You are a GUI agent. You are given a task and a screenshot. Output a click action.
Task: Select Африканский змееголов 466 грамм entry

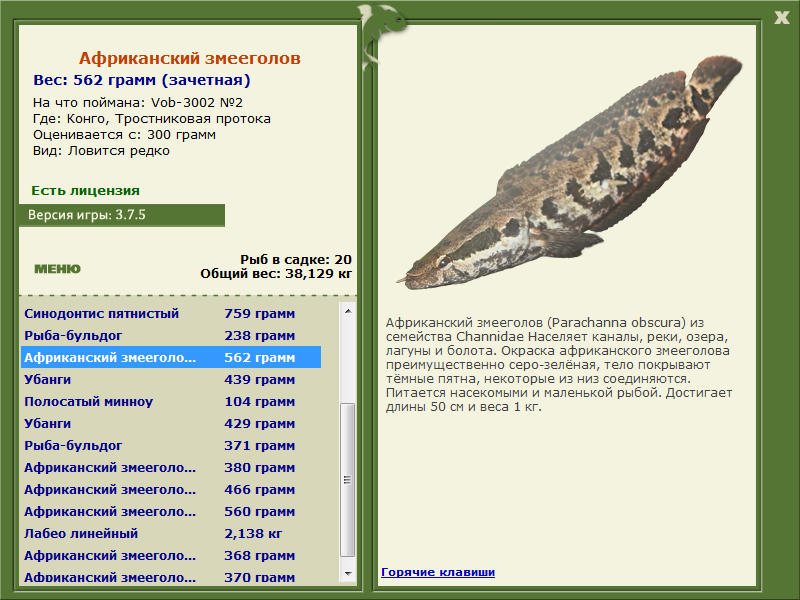point(171,489)
